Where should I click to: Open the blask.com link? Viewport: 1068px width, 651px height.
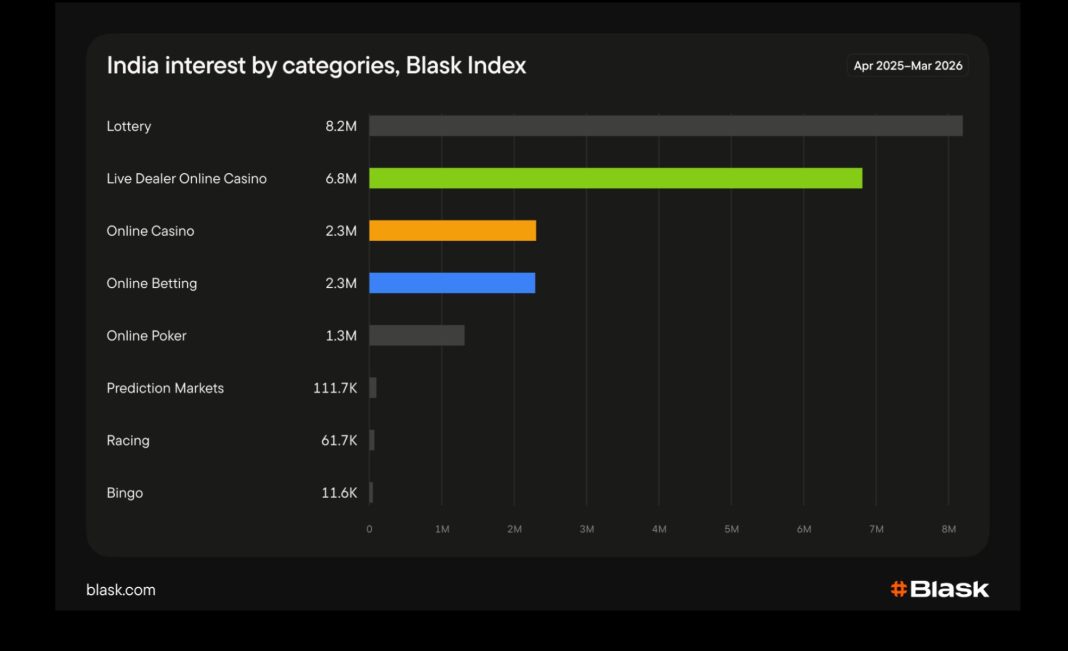tap(121, 590)
